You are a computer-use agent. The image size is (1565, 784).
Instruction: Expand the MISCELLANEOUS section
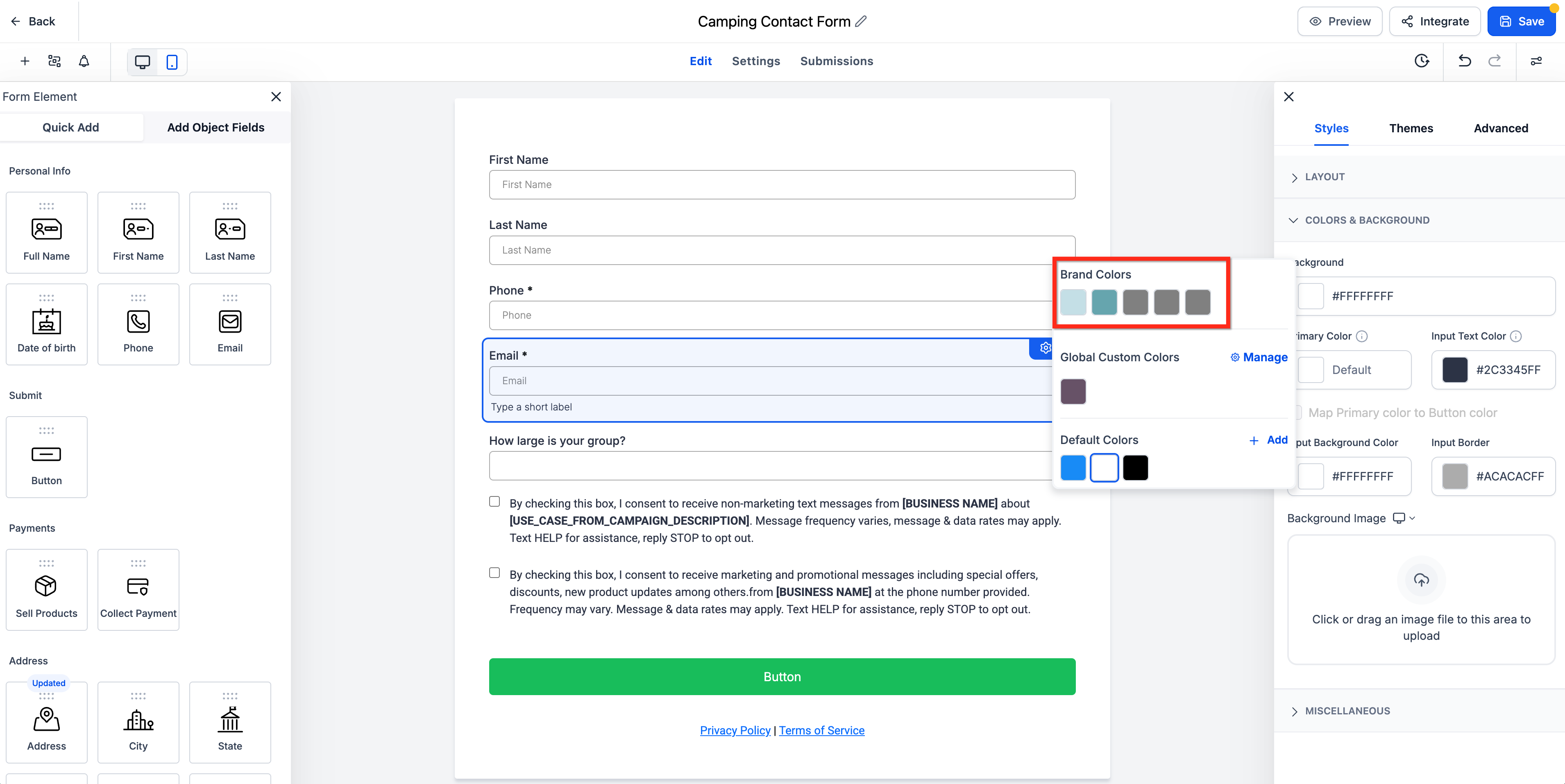coord(1347,711)
